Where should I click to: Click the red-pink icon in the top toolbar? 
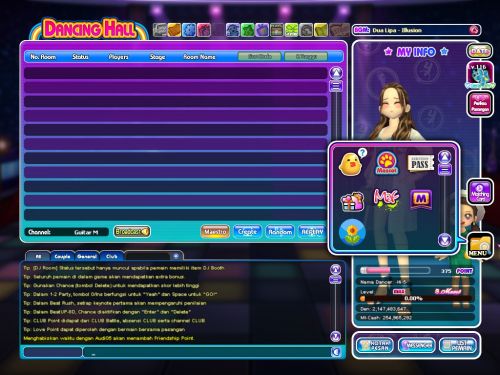pos(204,30)
